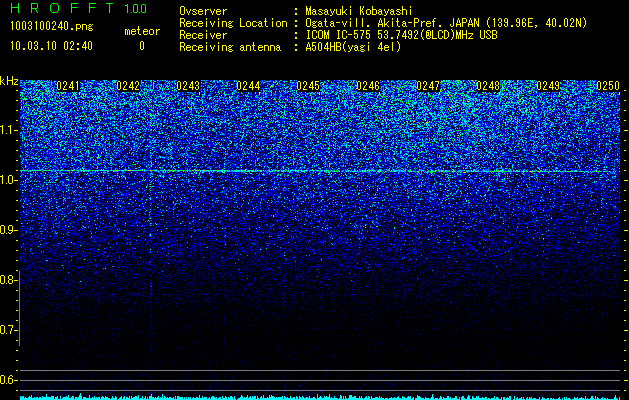This screenshot has height=400, width=629.
Task: Click the 0249 time marker
Action: pos(548,86)
